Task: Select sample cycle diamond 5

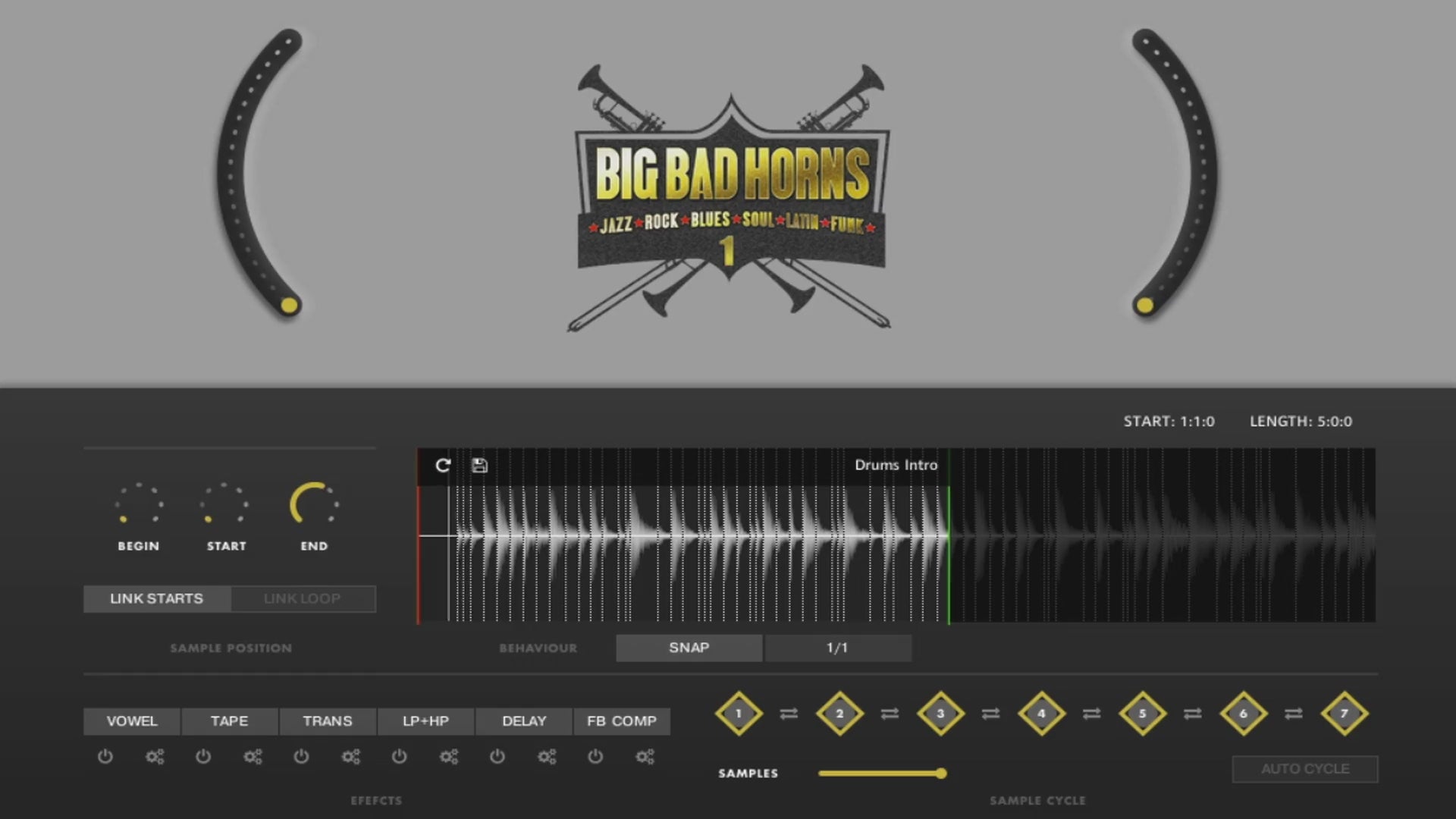Action: tap(1142, 713)
